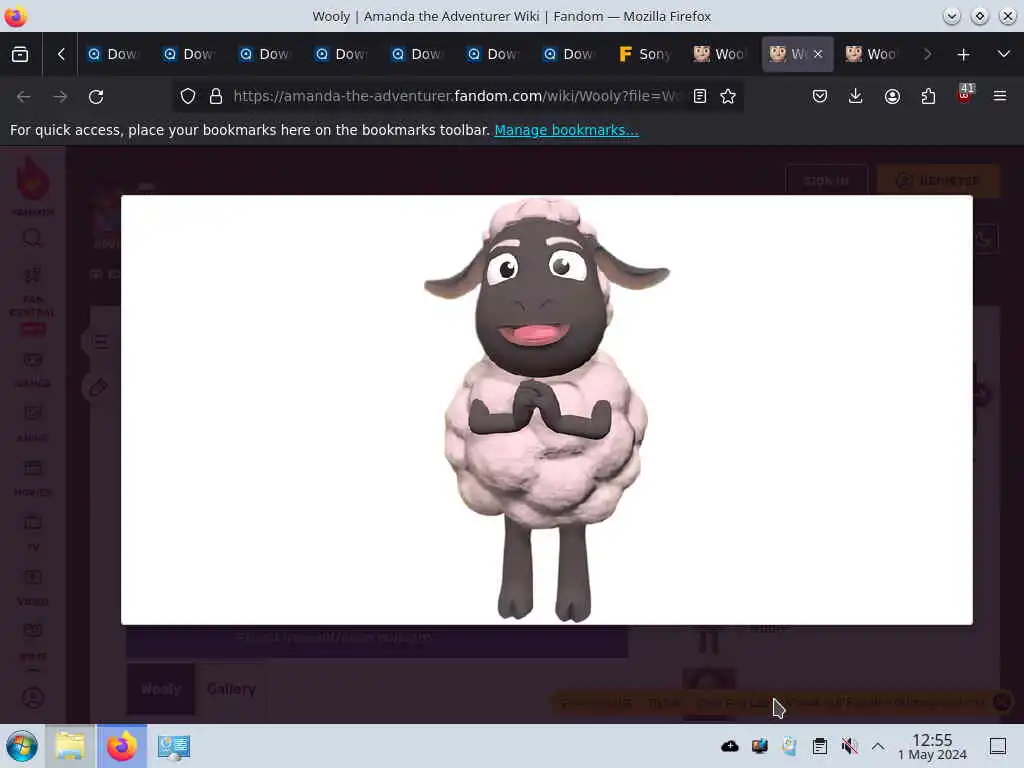Open the Extensions puzzle icon

[928, 97]
